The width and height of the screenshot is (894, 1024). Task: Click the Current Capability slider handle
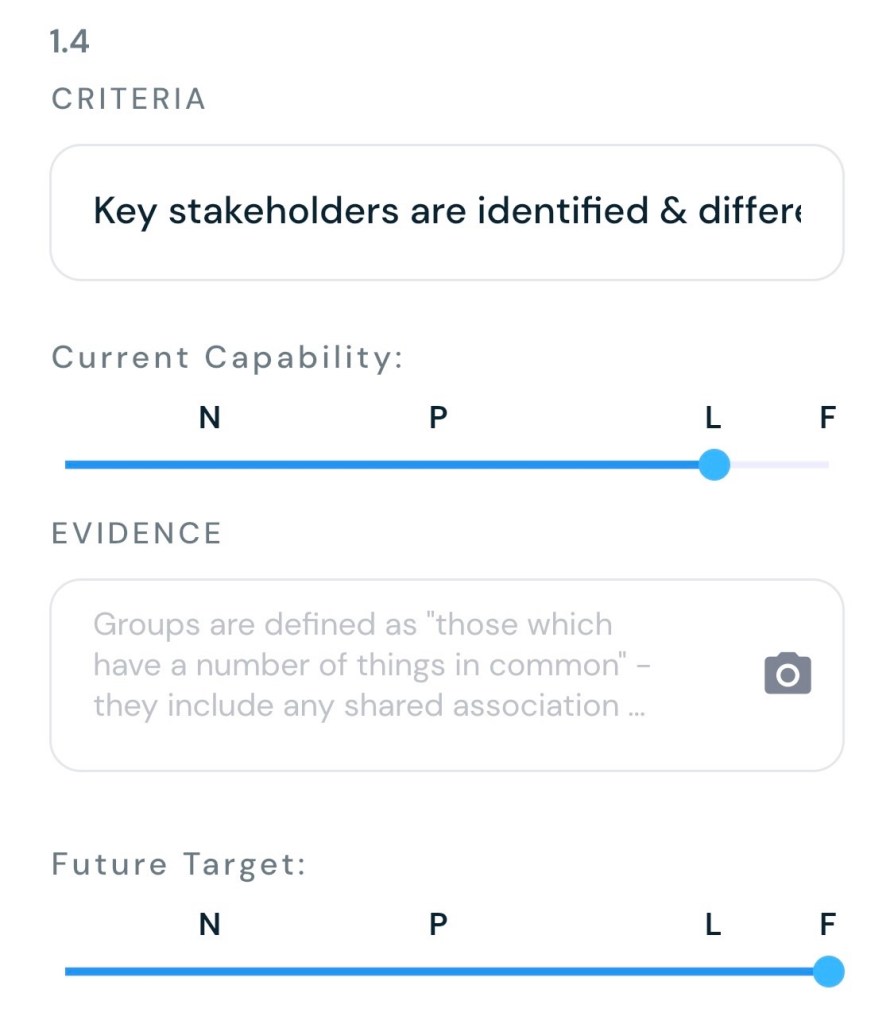[713, 464]
